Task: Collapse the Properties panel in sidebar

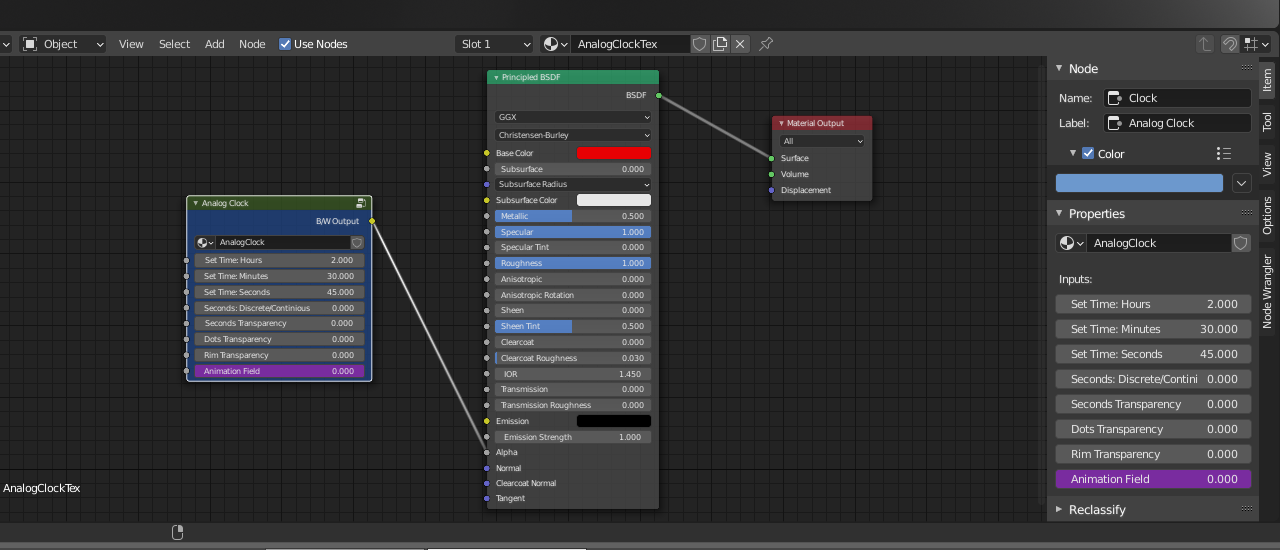Action: point(1060,214)
